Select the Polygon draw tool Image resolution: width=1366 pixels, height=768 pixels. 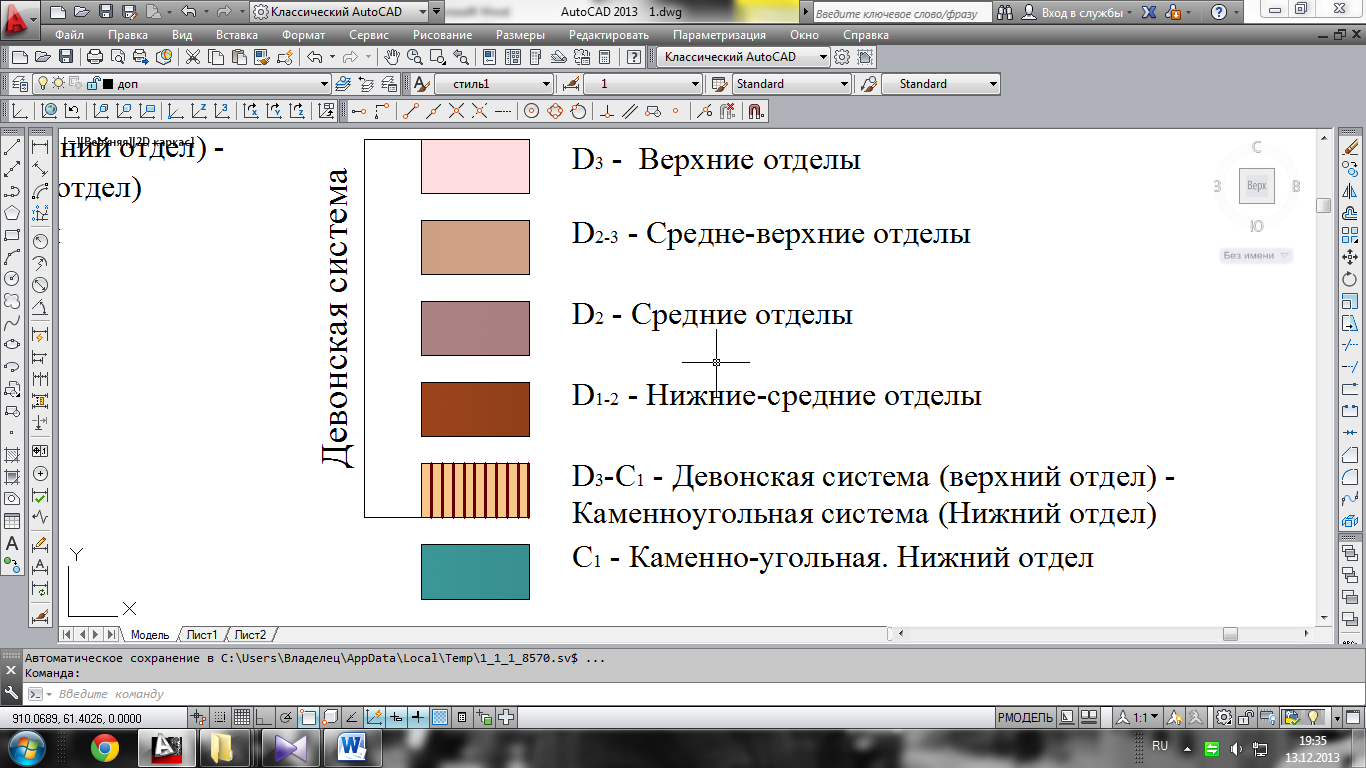(x=13, y=213)
